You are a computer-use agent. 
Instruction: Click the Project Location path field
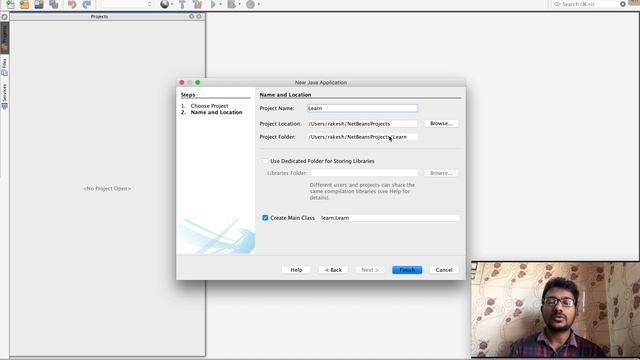click(x=362, y=124)
